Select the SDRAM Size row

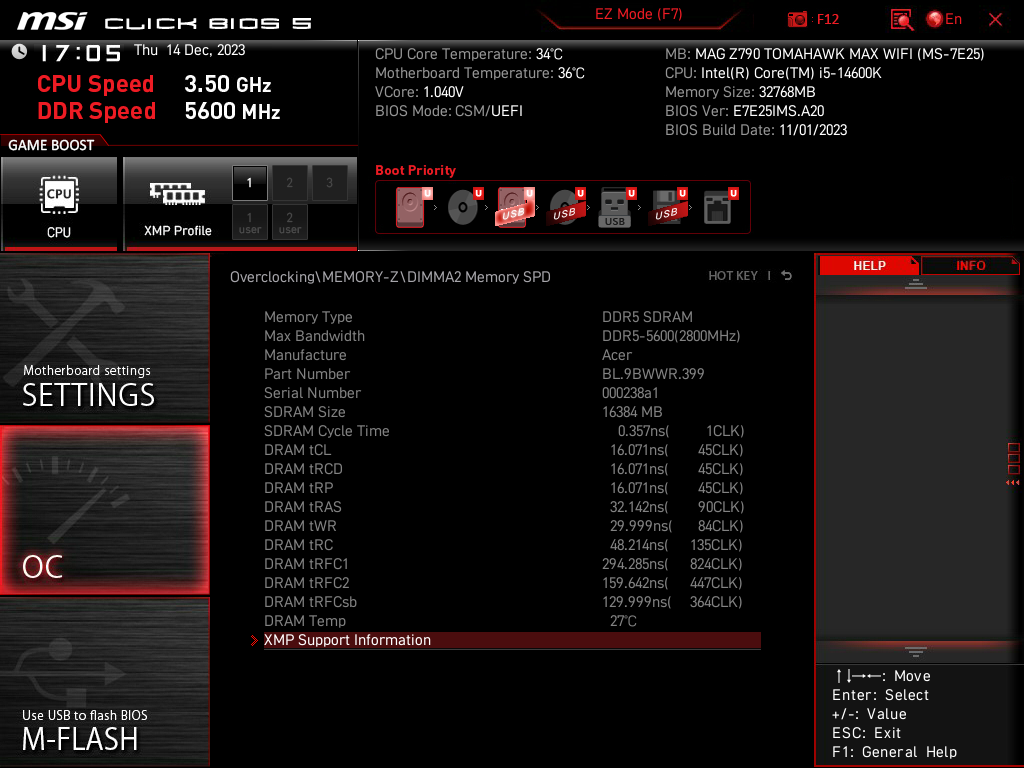512,412
